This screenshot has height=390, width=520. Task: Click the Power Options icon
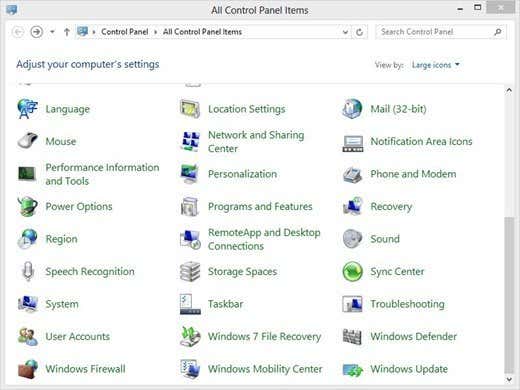(27, 206)
